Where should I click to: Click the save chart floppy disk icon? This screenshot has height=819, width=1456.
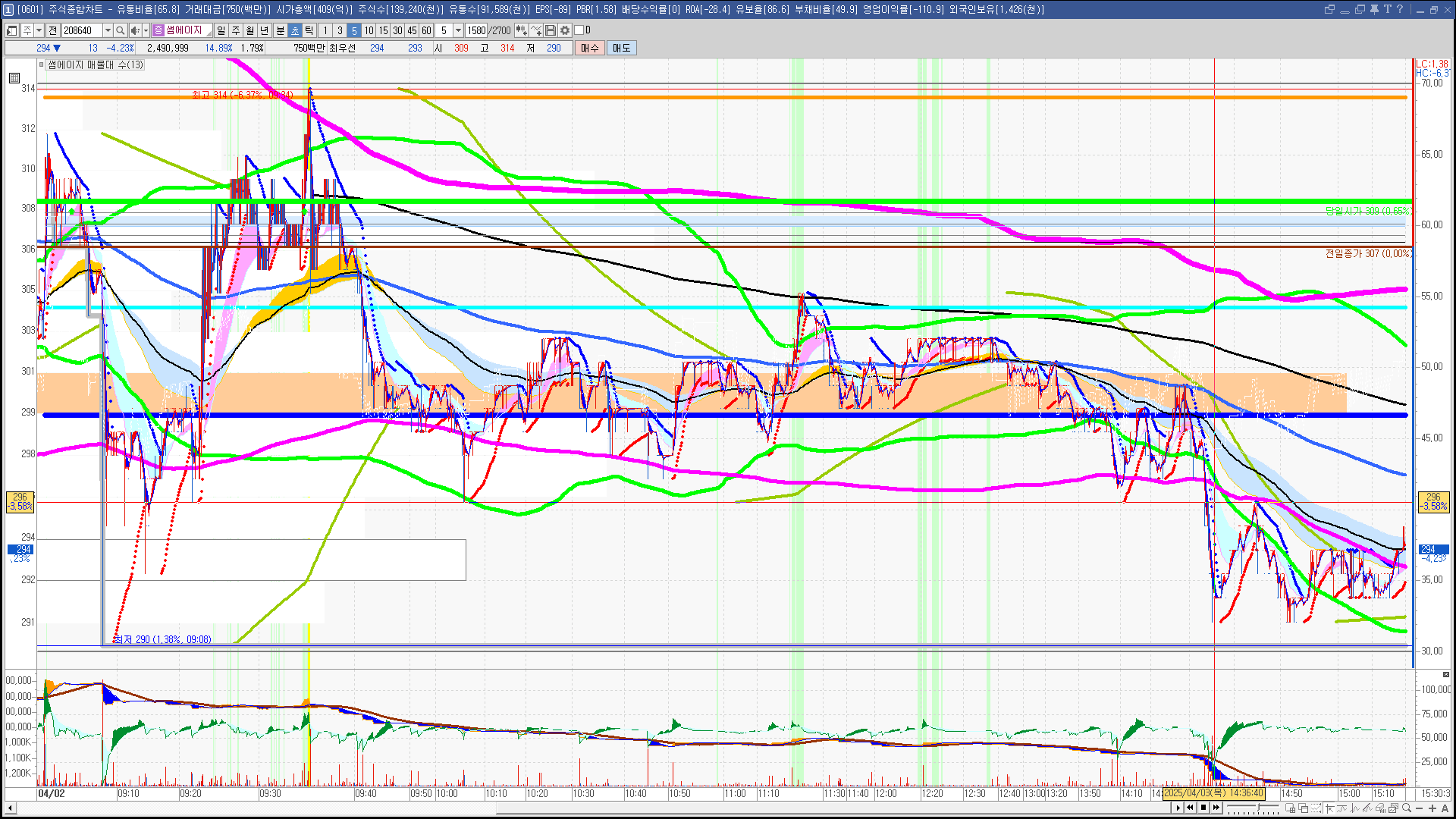pyautogui.click(x=551, y=30)
